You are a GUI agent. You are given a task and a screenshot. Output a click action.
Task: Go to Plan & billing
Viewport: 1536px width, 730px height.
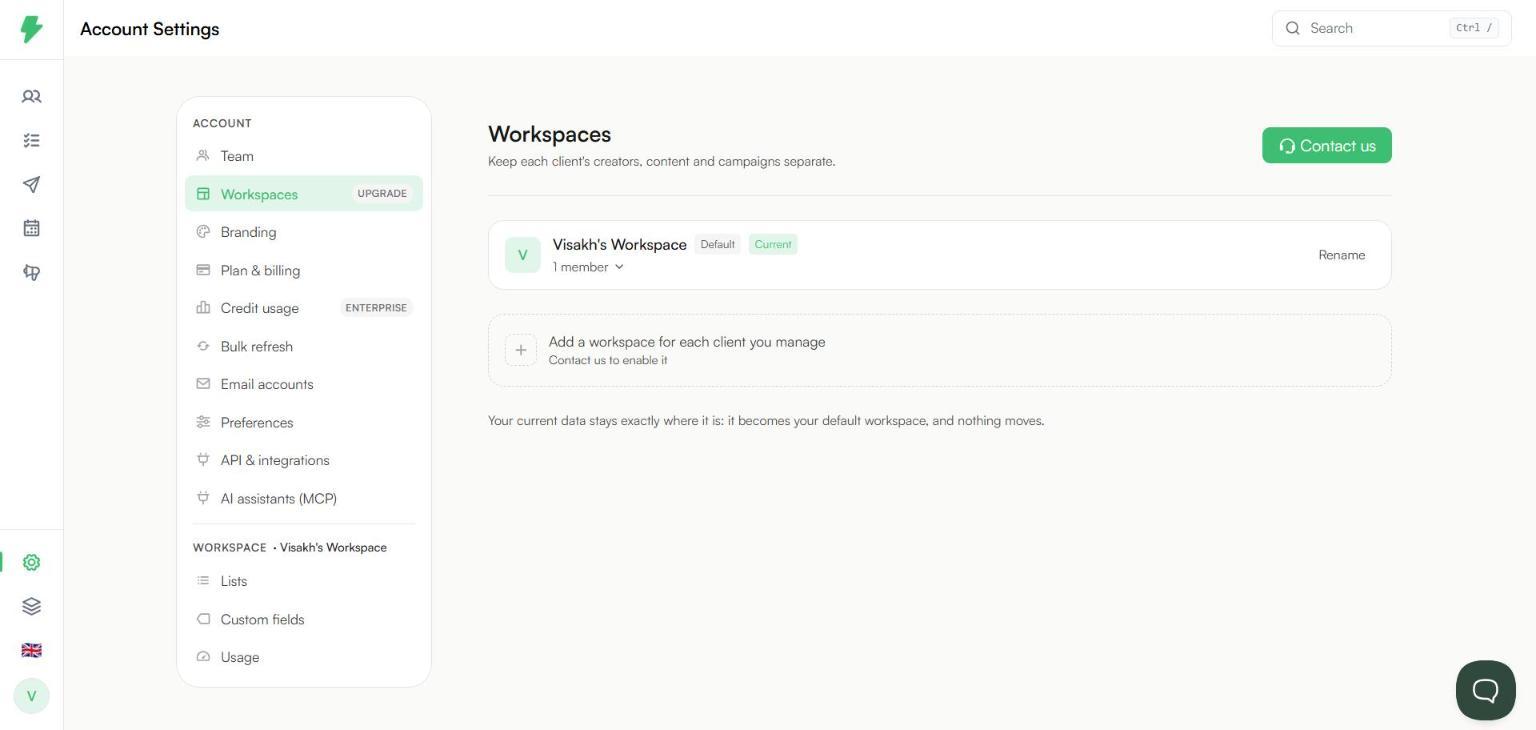point(304,270)
